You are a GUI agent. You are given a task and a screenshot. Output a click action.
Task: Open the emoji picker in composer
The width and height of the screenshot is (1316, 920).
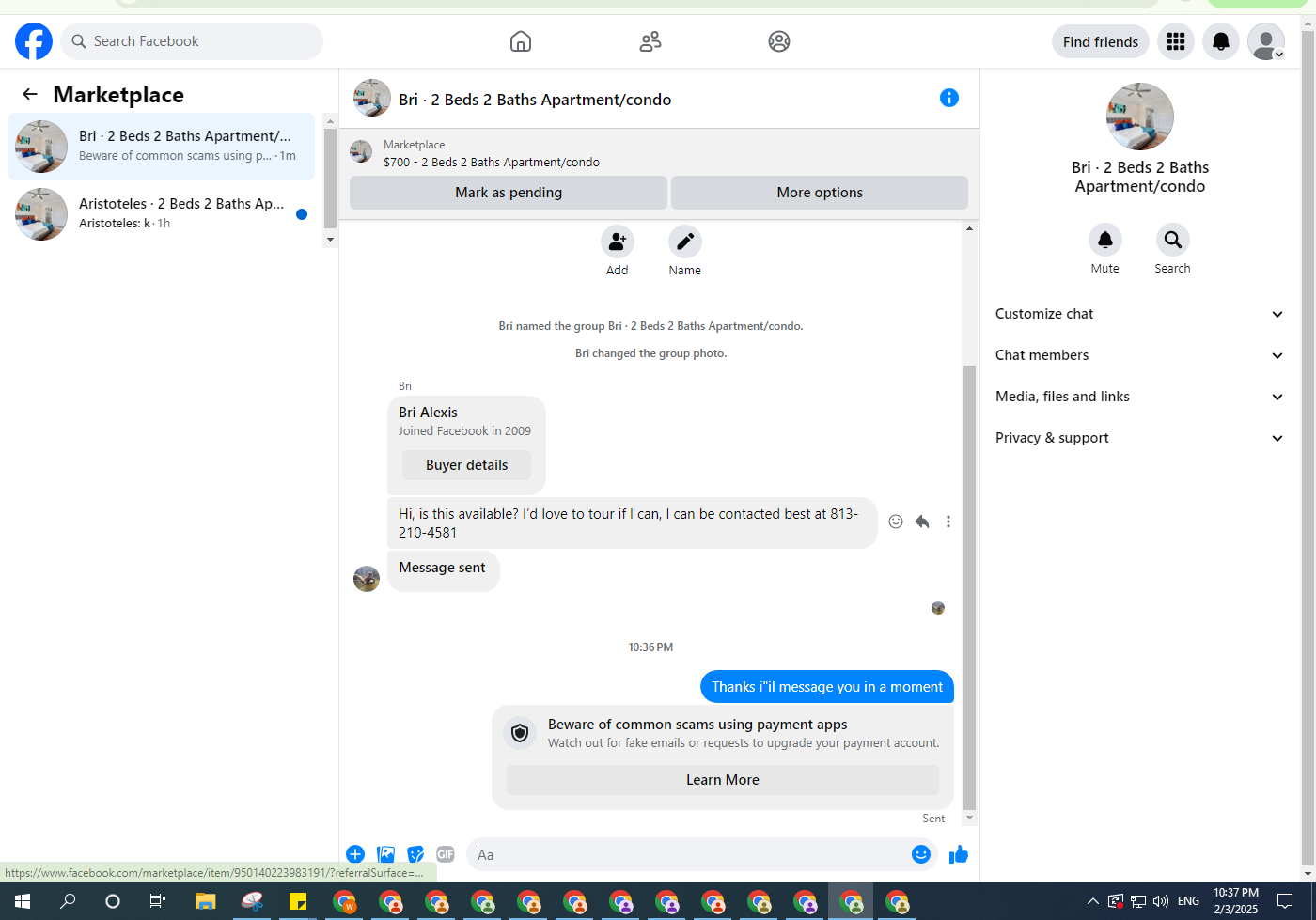pos(921,854)
